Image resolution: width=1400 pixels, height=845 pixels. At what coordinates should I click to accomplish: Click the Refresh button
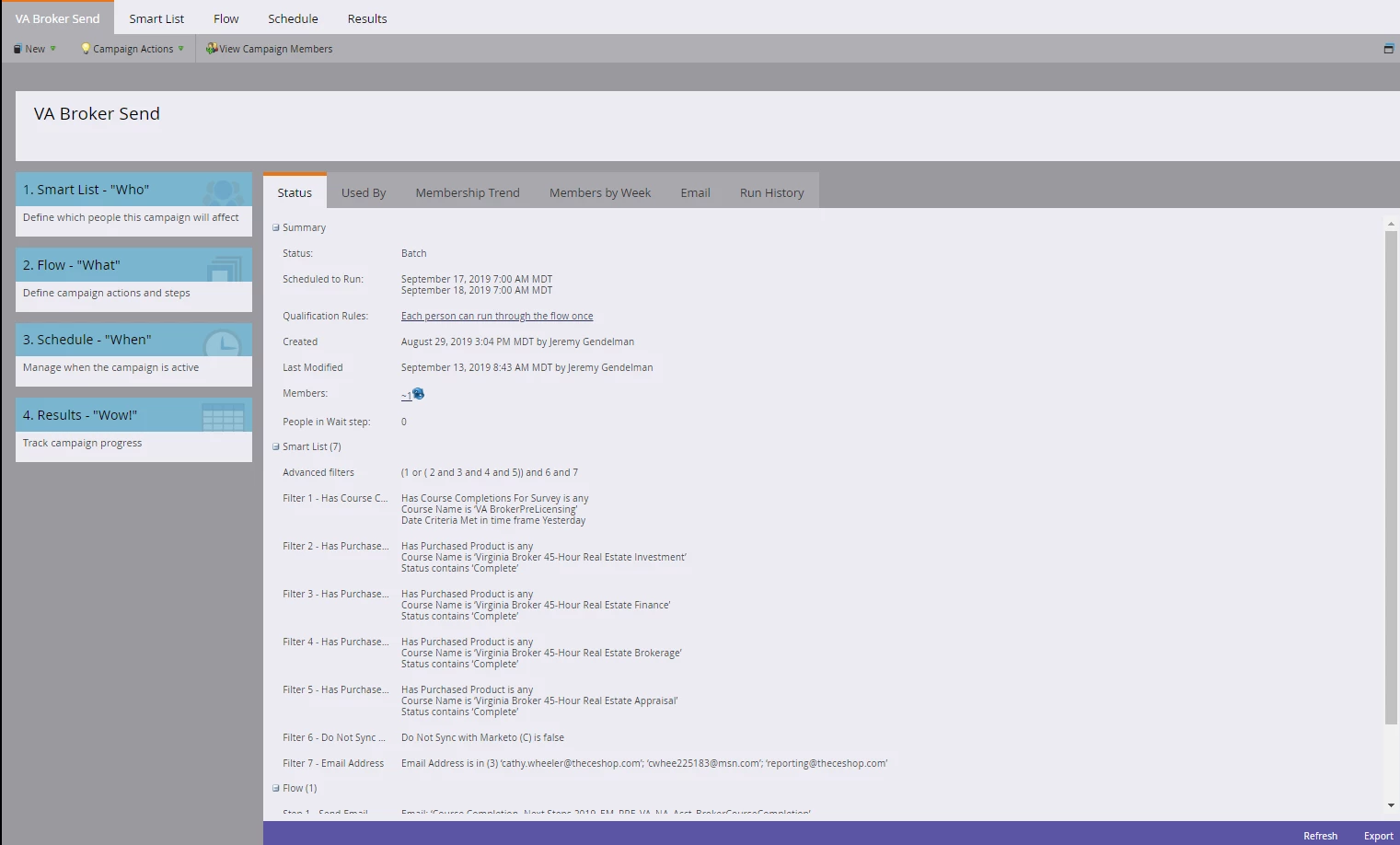click(1320, 836)
